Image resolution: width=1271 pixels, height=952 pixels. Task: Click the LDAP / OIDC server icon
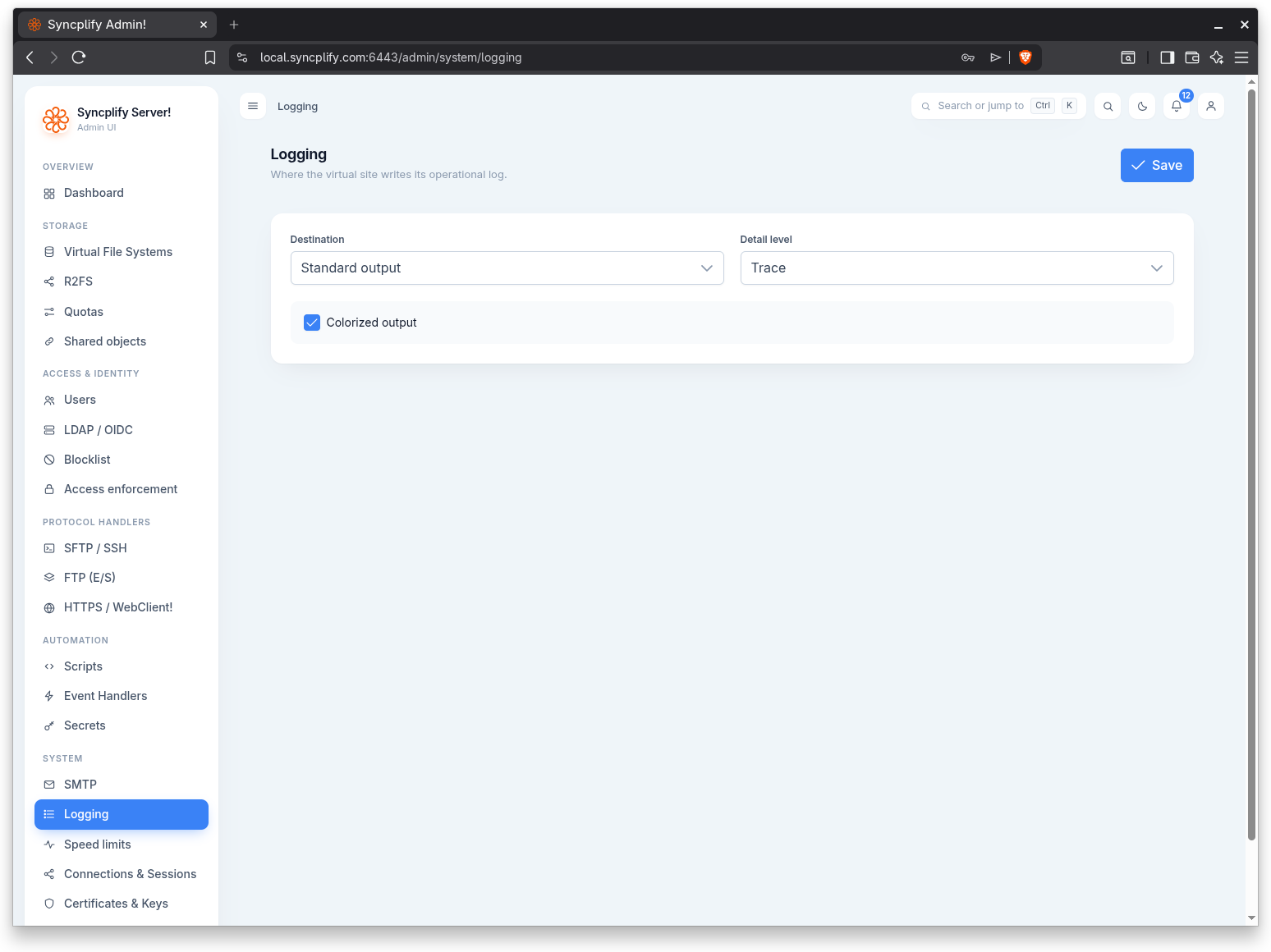pos(49,430)
